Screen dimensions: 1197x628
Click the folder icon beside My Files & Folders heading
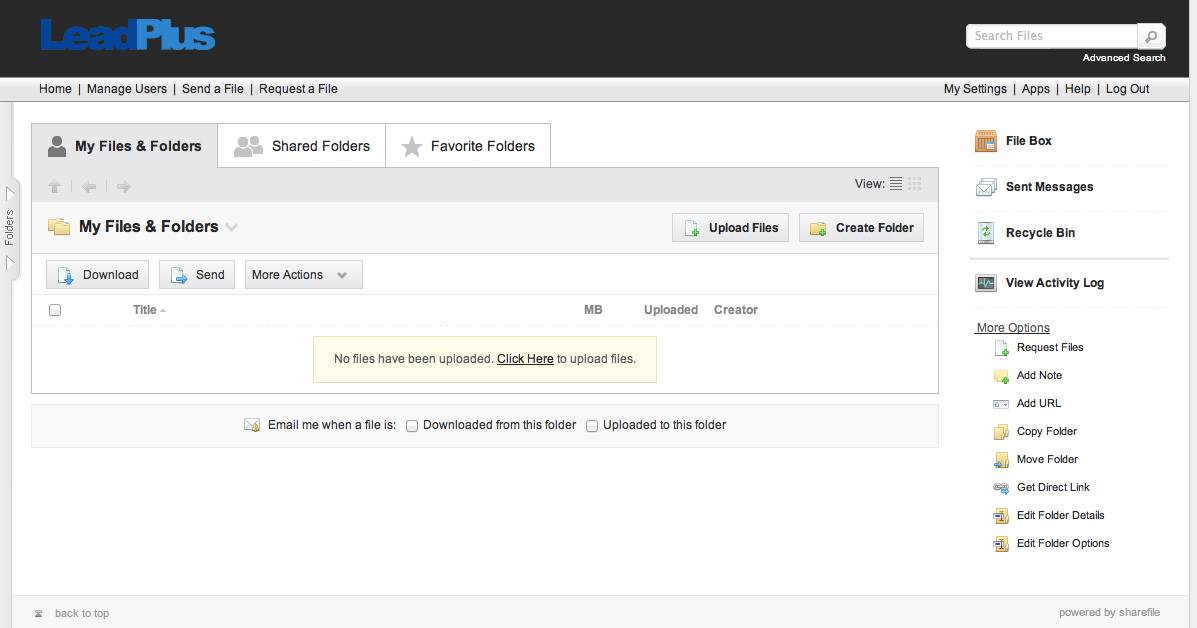(59, 227)
